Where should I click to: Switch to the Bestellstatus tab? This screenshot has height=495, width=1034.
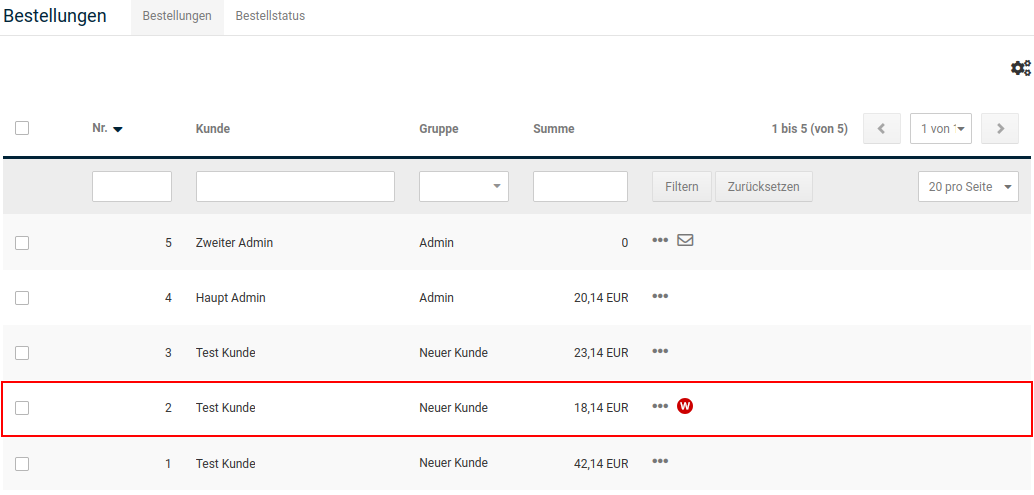coord(270,17)
